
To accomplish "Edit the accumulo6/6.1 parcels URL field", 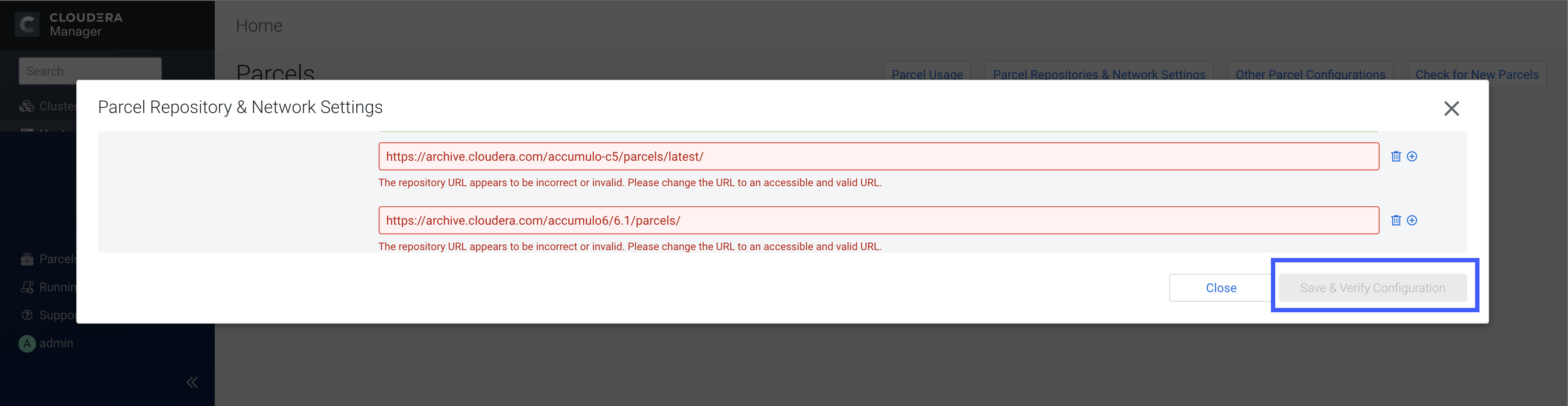I will pos(878,220).
